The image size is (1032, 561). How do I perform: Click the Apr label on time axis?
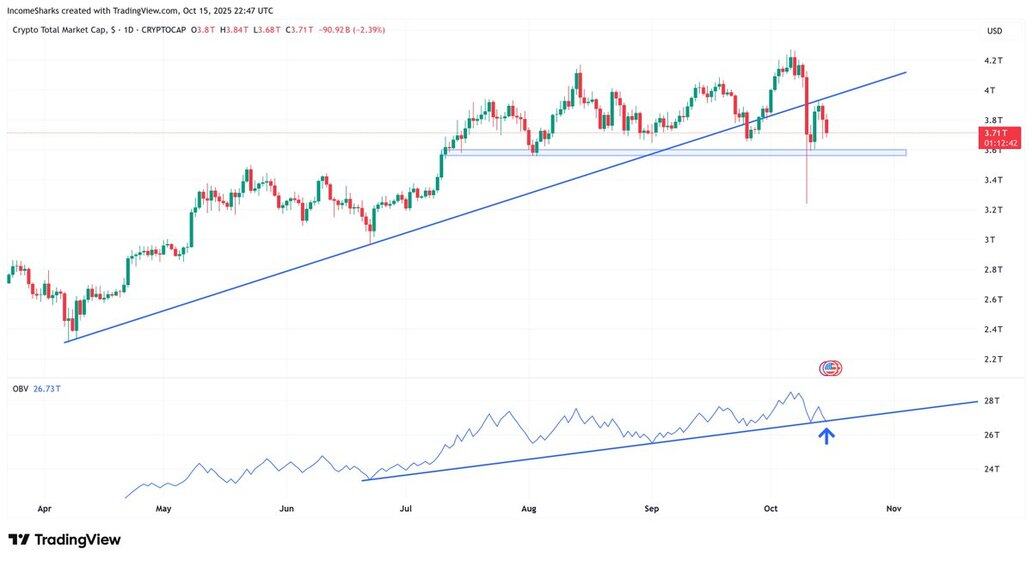pyautogui.click(x=44, y=508)
